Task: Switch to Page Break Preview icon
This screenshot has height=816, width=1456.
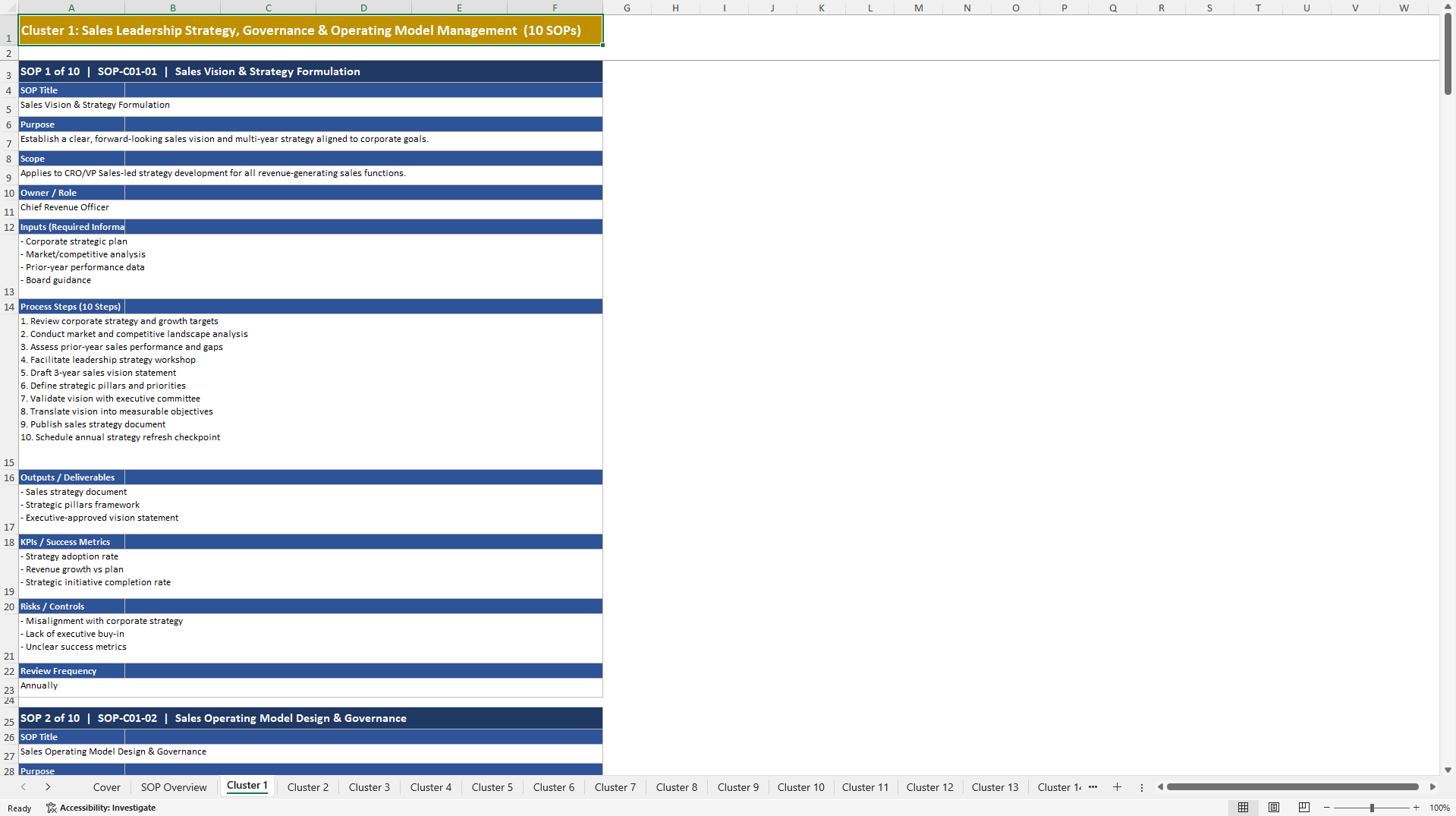Action: 1304,808
